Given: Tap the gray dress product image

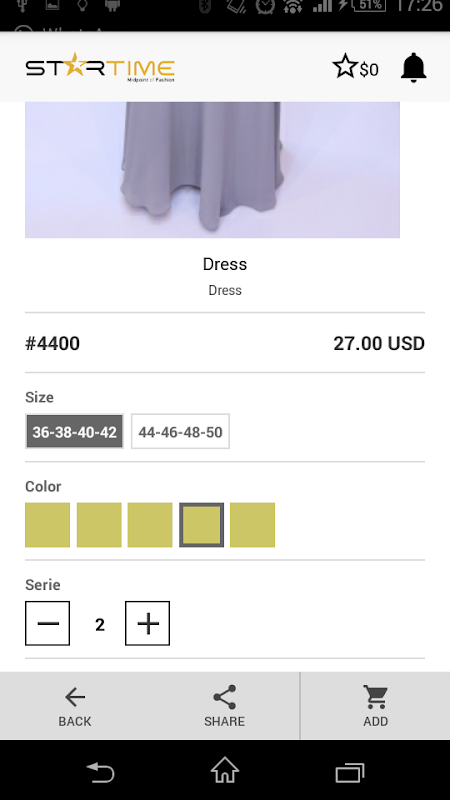Looking at the screenshot, I should point(212,170).
